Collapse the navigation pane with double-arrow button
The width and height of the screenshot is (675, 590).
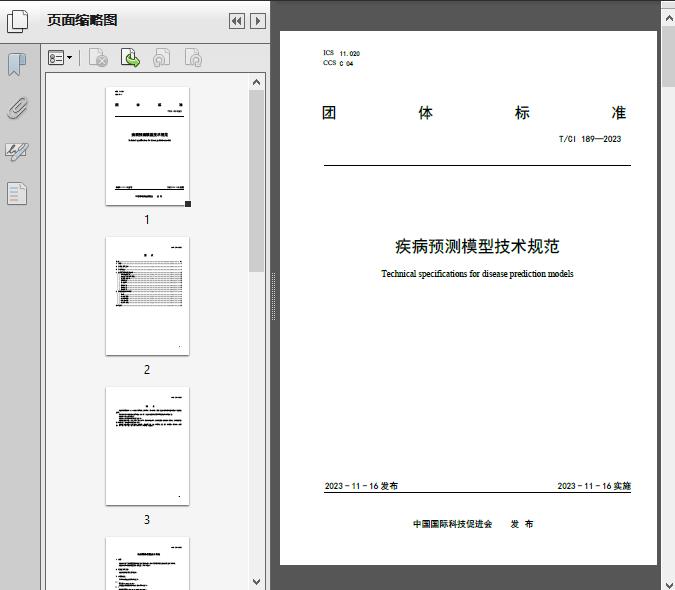click(237, 21)
